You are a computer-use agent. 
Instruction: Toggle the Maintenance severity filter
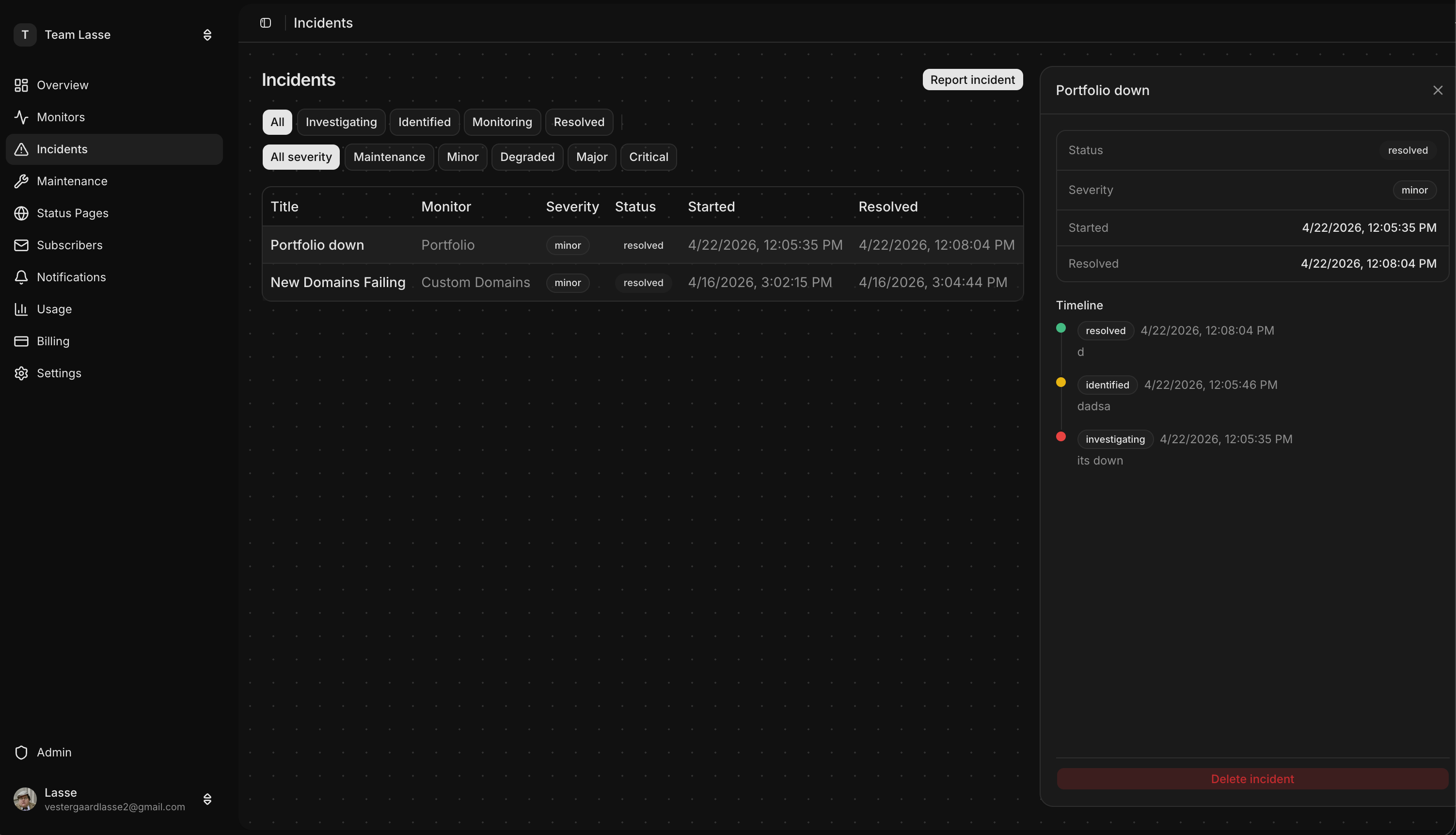tap(389, 157)
